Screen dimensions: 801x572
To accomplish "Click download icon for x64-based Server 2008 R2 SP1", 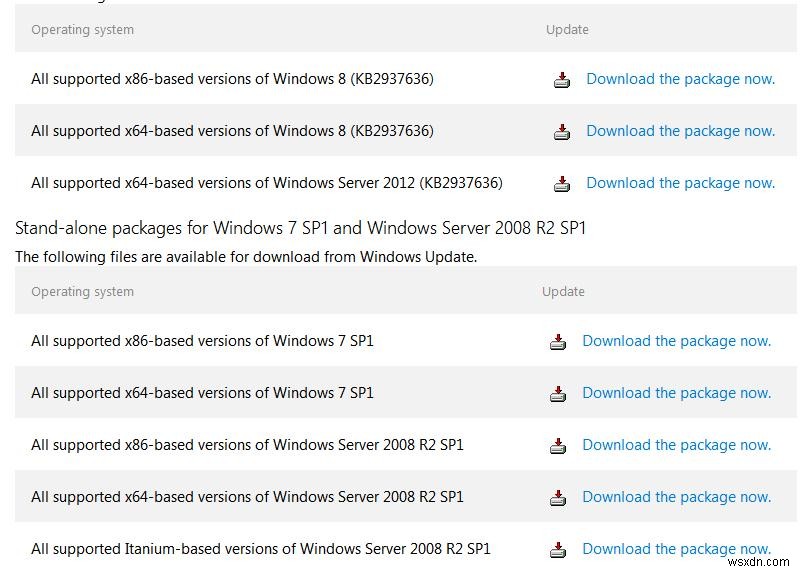I will pyautogui.click(x=558, y=498).
